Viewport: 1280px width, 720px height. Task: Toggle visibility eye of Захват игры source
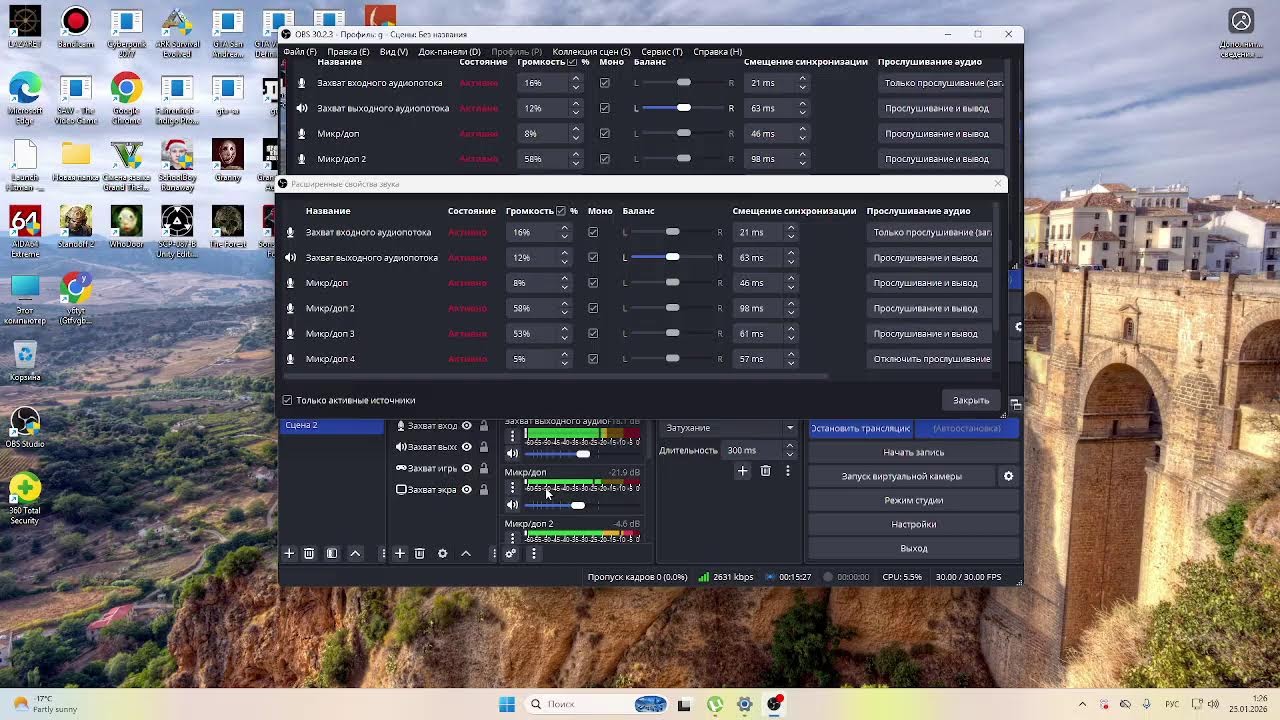point(466,468)
